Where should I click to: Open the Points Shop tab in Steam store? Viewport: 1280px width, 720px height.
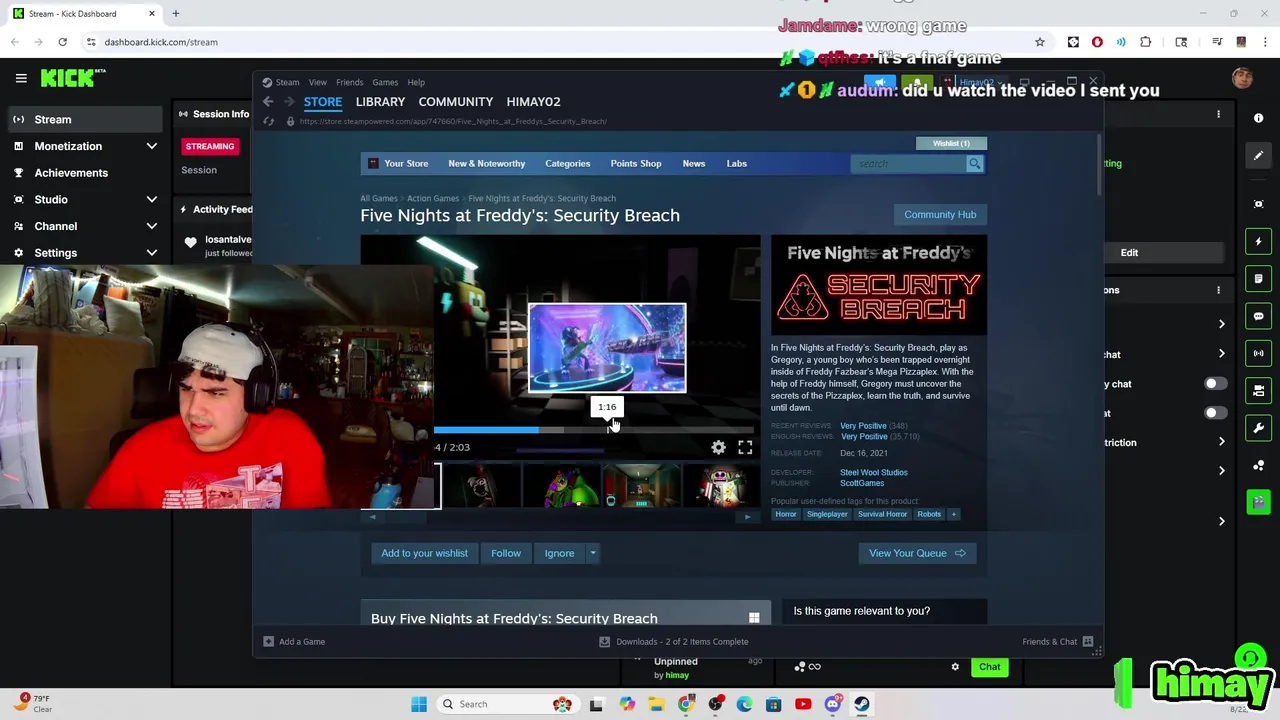click(636, 164)
